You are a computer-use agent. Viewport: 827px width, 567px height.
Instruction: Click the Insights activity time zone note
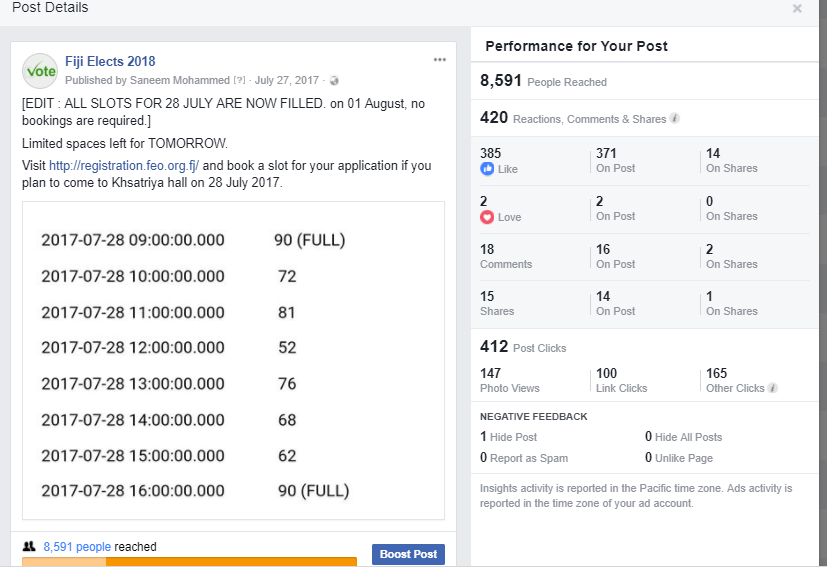point(636,496)
